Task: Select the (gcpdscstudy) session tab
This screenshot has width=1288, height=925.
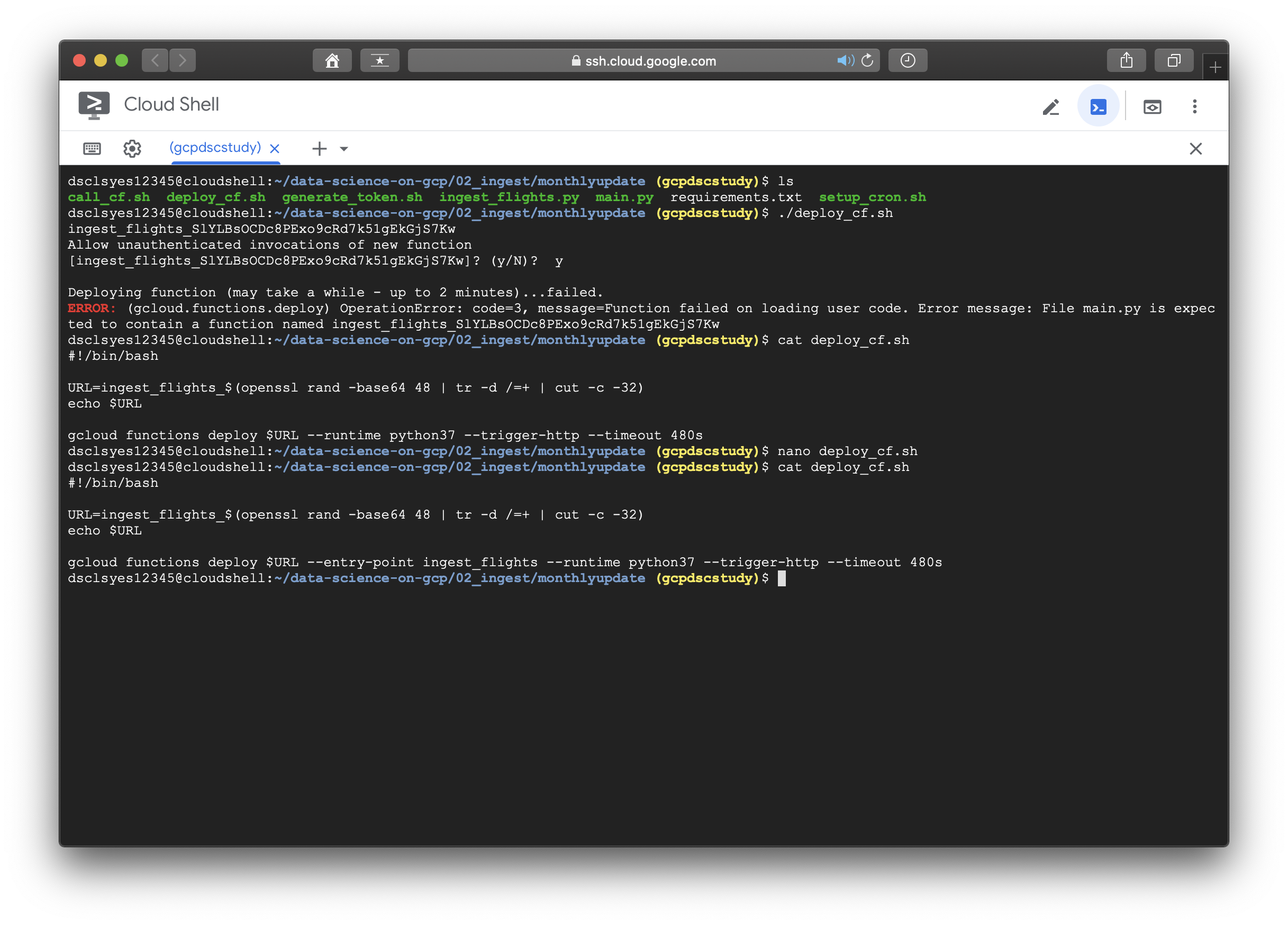Action: pyautogui.click(x=215, y=148)
